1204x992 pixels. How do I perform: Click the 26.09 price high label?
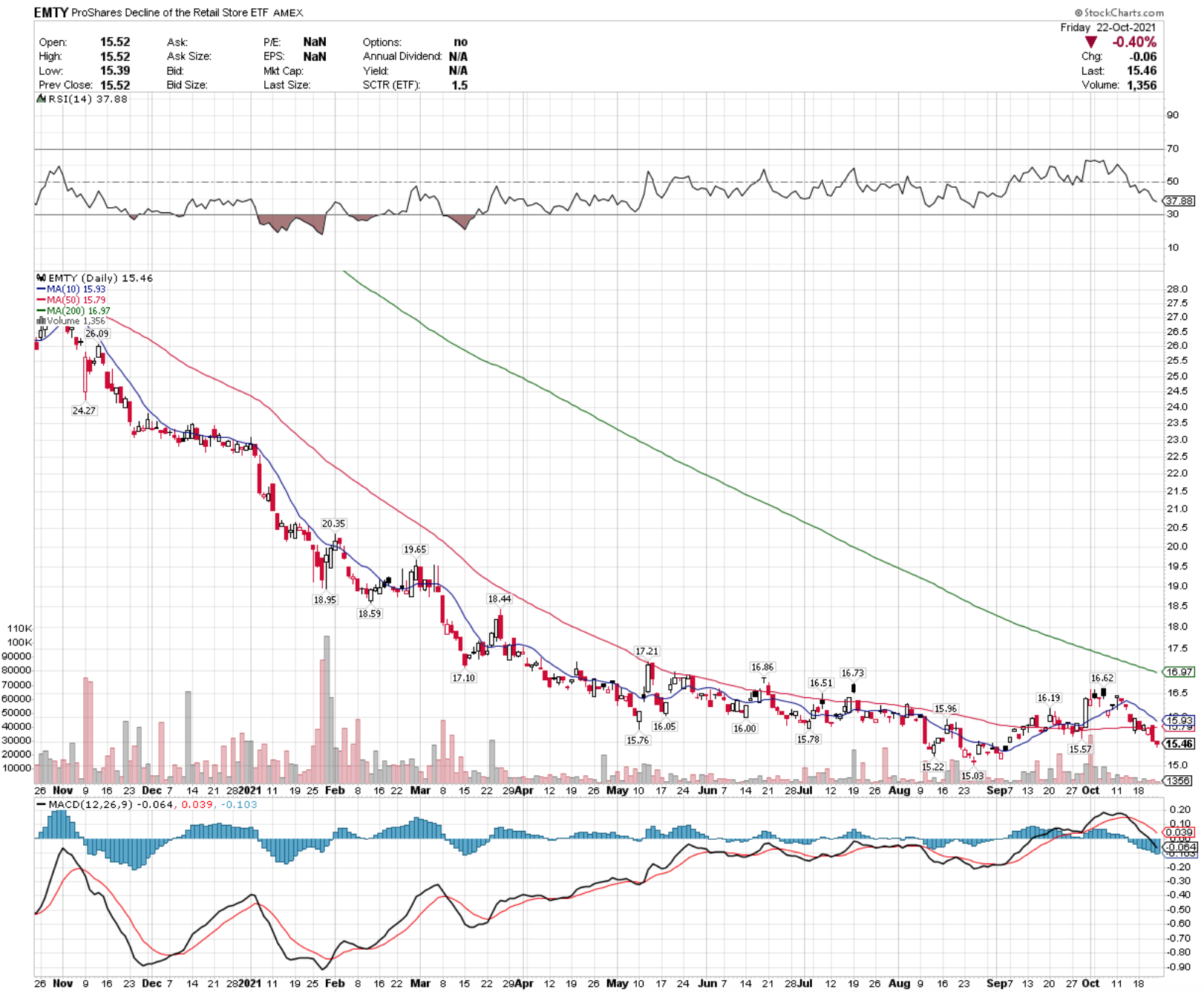point(96,333)
